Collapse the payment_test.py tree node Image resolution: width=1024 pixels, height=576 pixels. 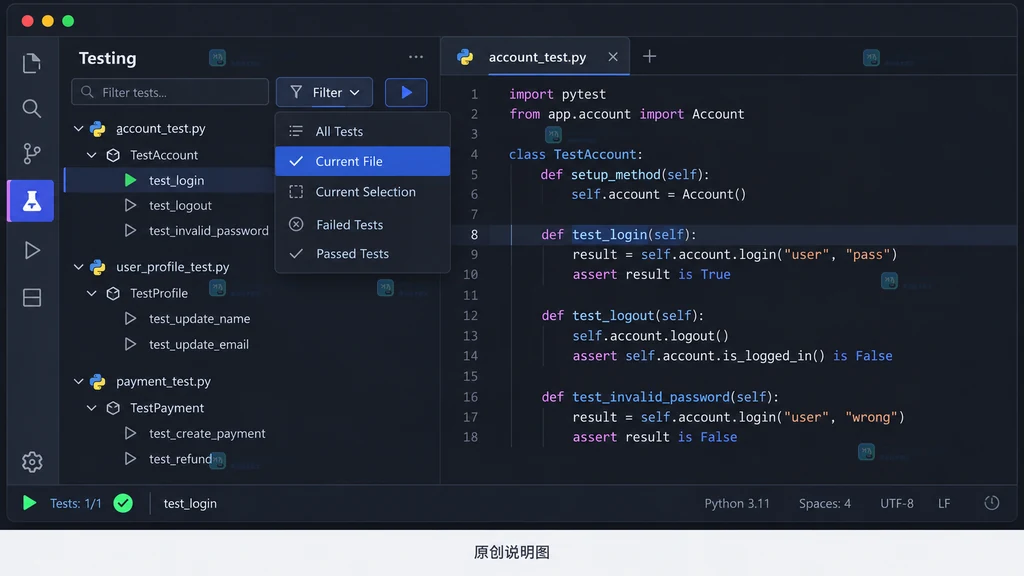[x=78, y=381]
